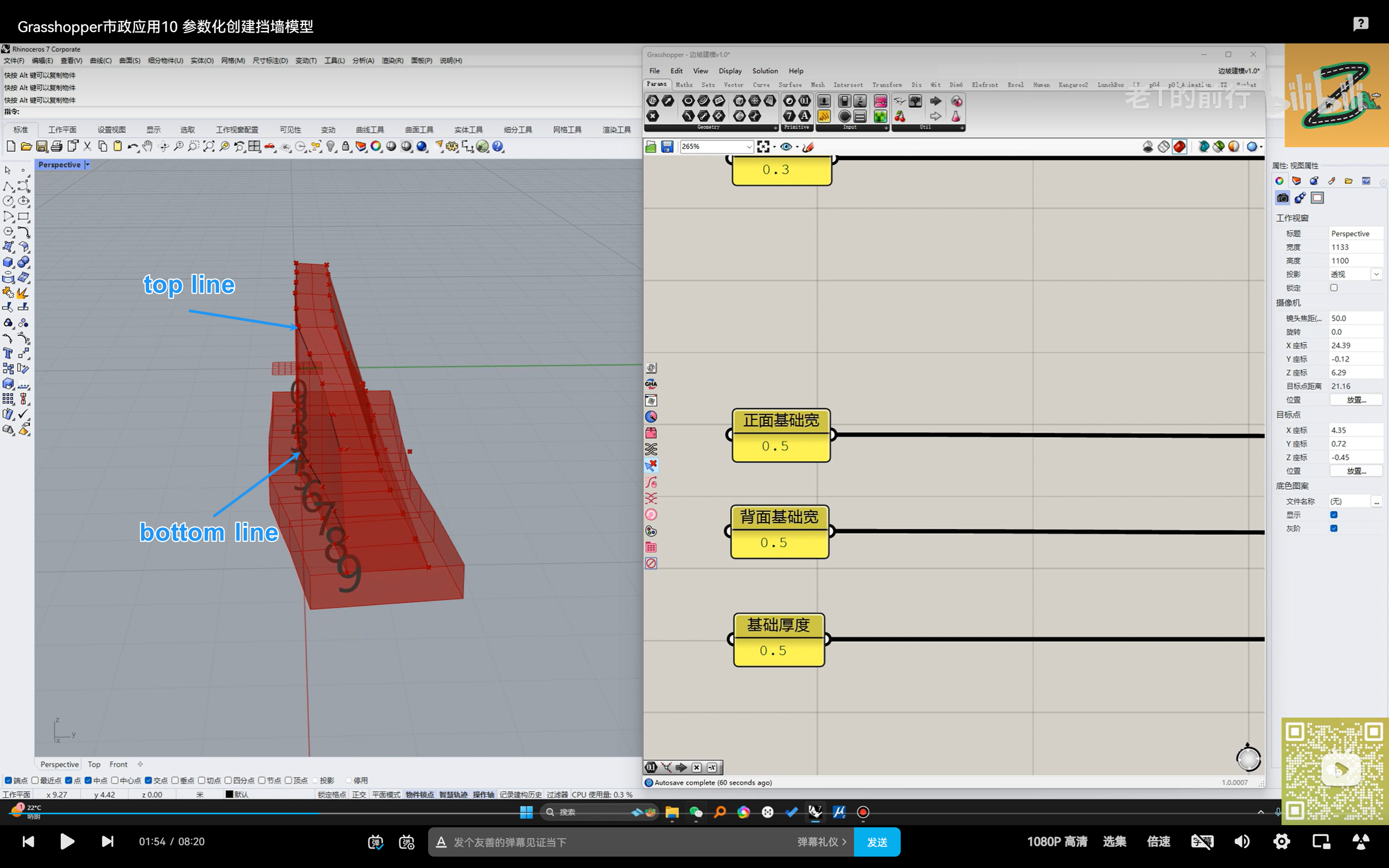Click the 发送 send button
The width and height of the screenshot is (1389, 868).
(x=876, y=841)
